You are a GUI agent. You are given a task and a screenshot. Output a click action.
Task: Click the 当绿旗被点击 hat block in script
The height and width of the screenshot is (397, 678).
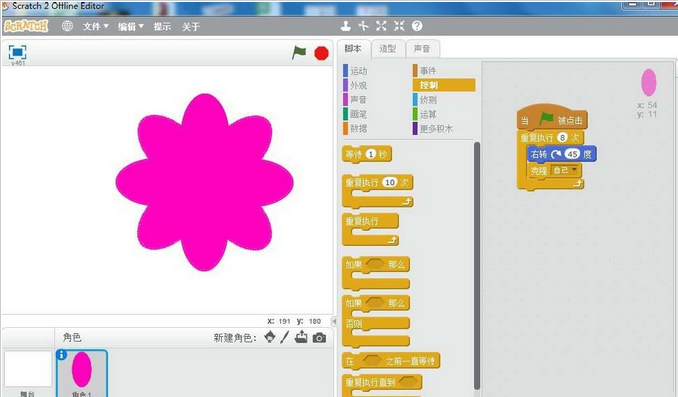tap(552, 118)
